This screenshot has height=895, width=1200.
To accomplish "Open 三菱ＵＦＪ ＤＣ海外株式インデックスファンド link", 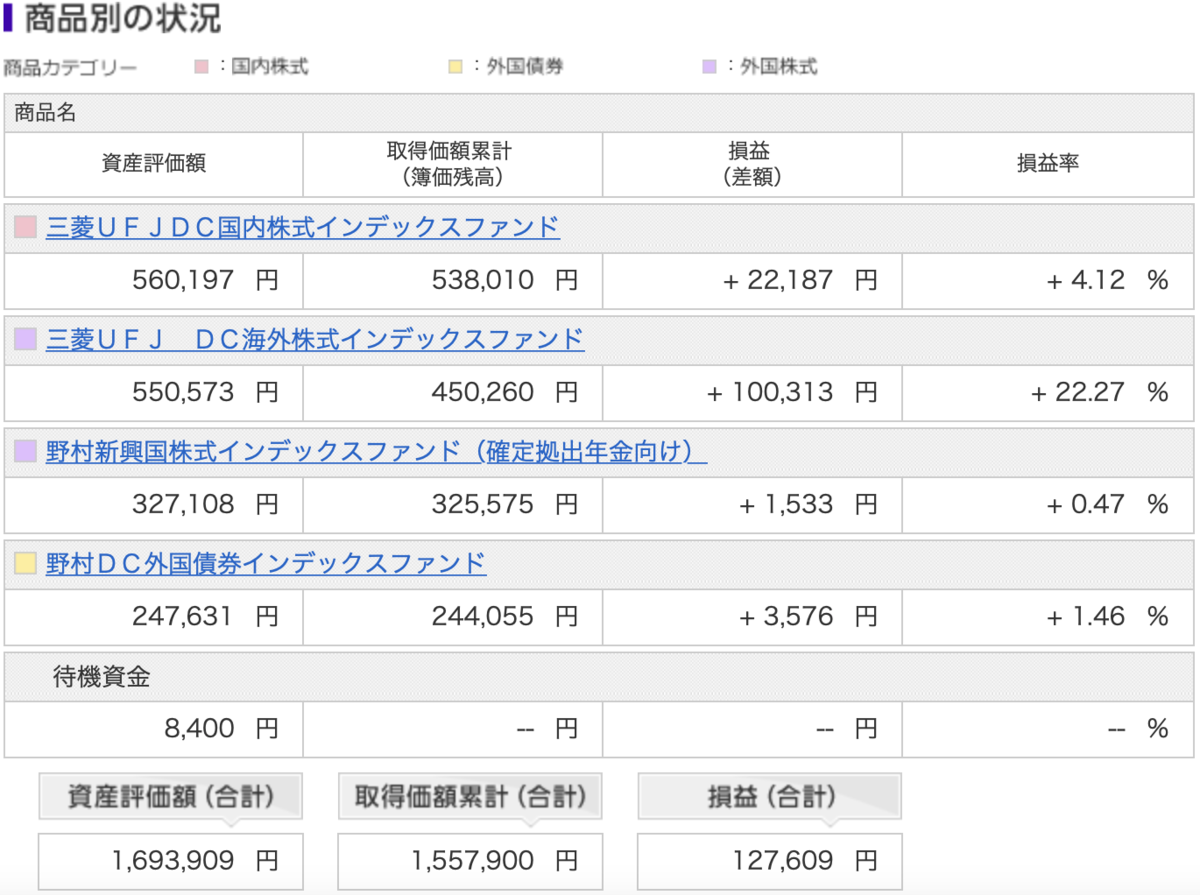I will click(x=315, y=339).
